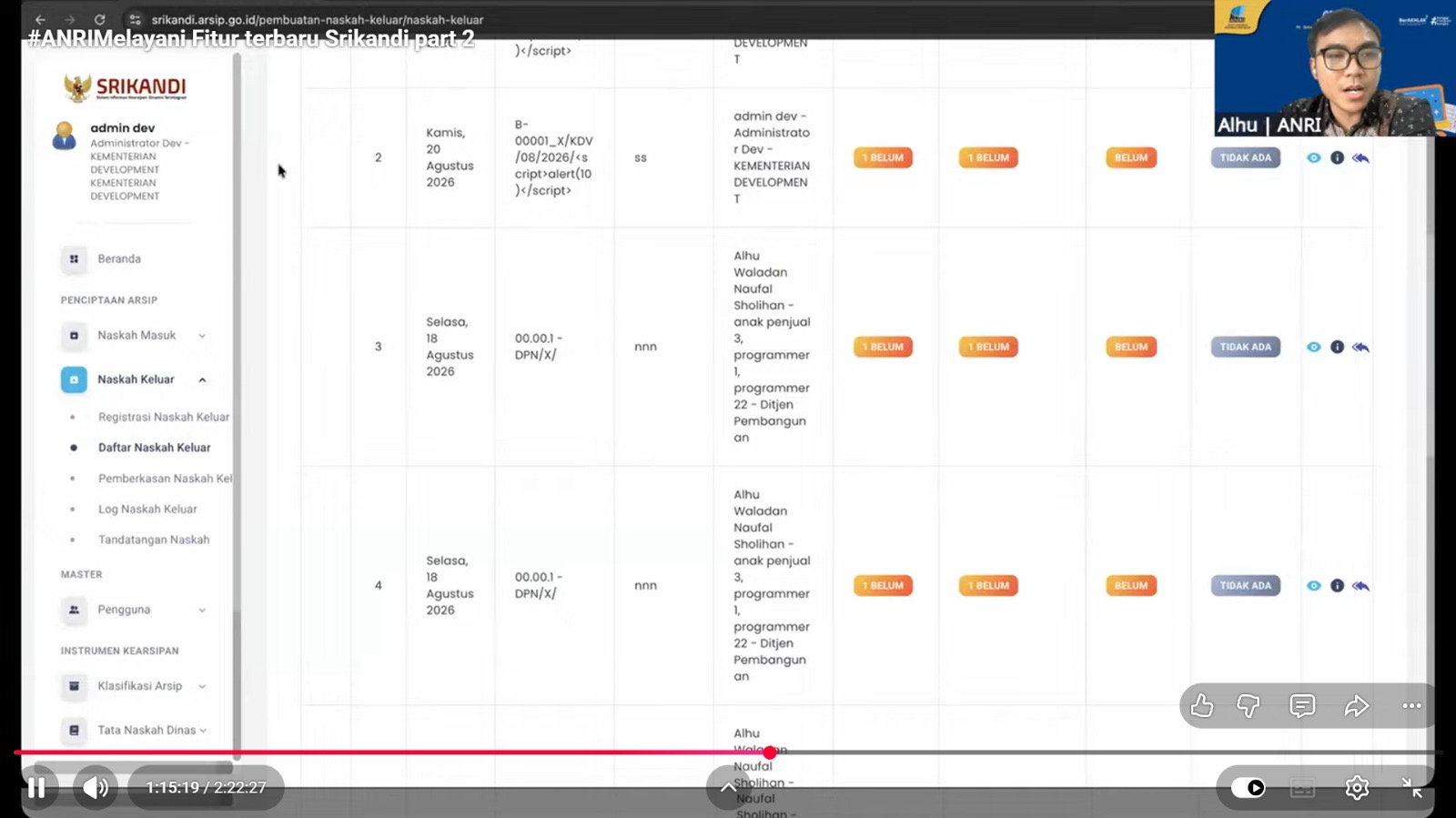Image resolution: width=1456 pixels, height=818 pixels.
Task: Click the red playhead on the timeline
Action: coord(770,752)
